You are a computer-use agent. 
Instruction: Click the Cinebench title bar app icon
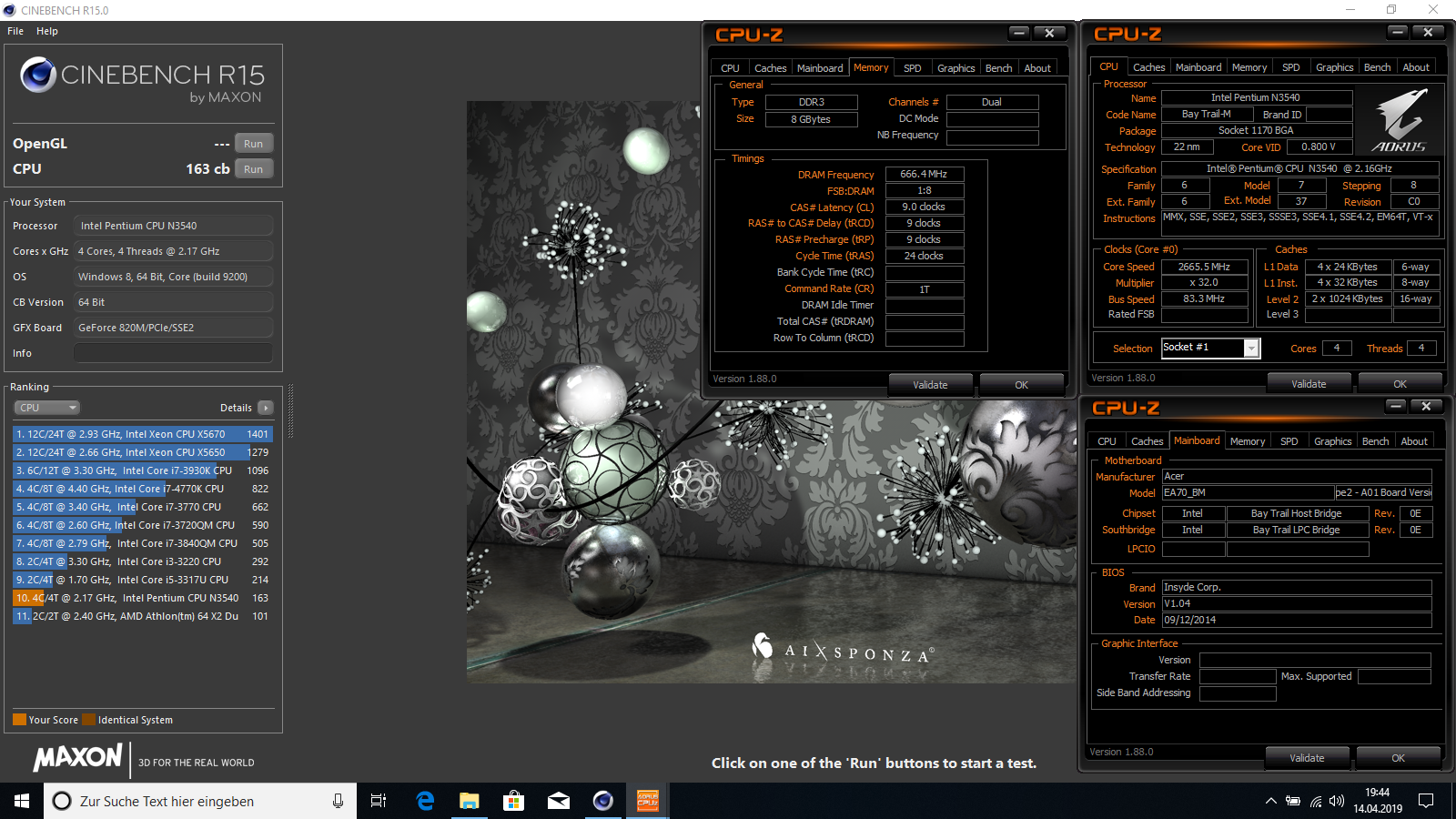[10, 10]
